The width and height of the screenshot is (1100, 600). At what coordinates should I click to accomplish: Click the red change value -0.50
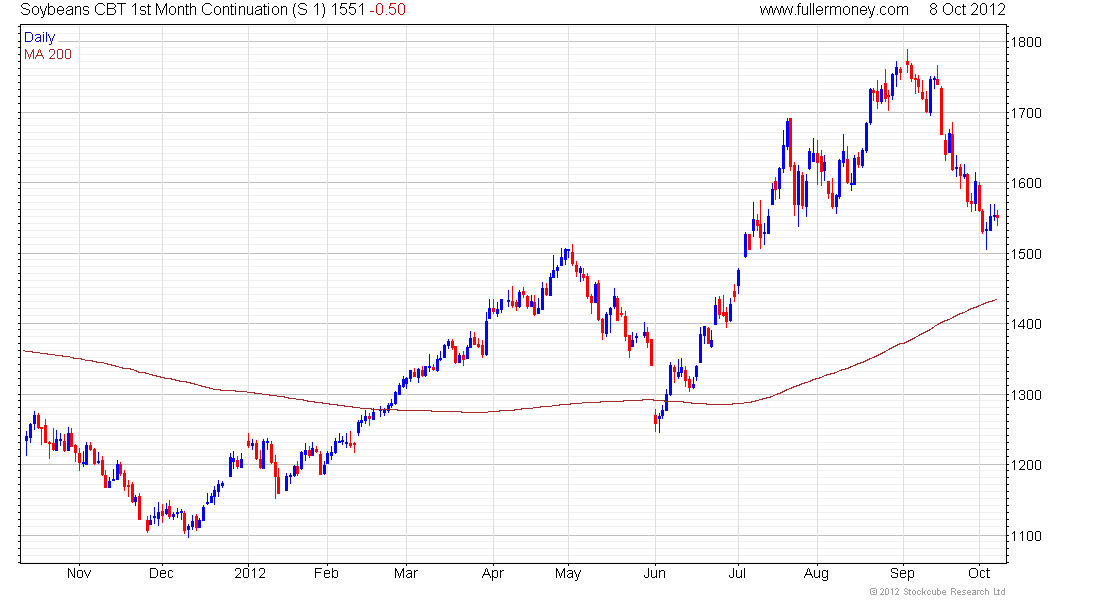(387, 10)
